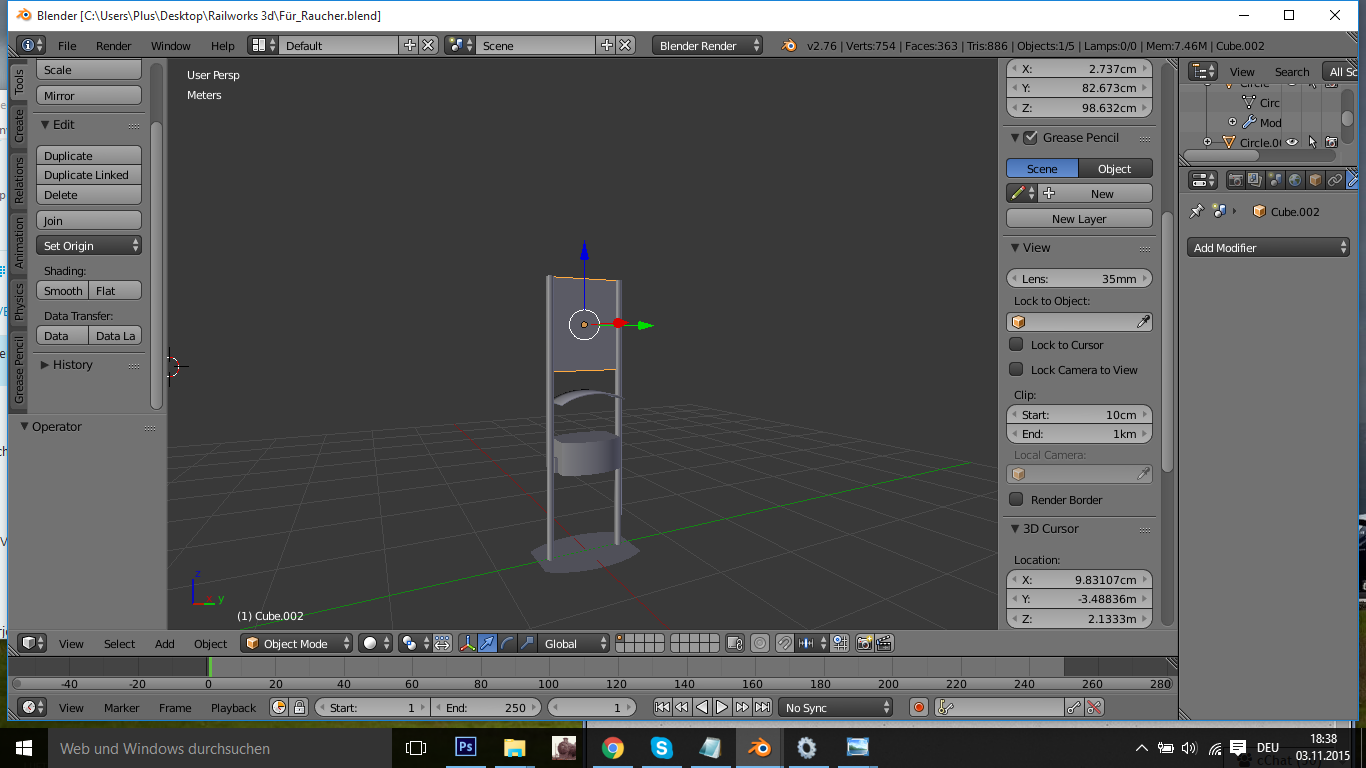This screenshot has width=1366, height=768.
Task: Open the World properties globe tab
Action: tap(1295, 180)
